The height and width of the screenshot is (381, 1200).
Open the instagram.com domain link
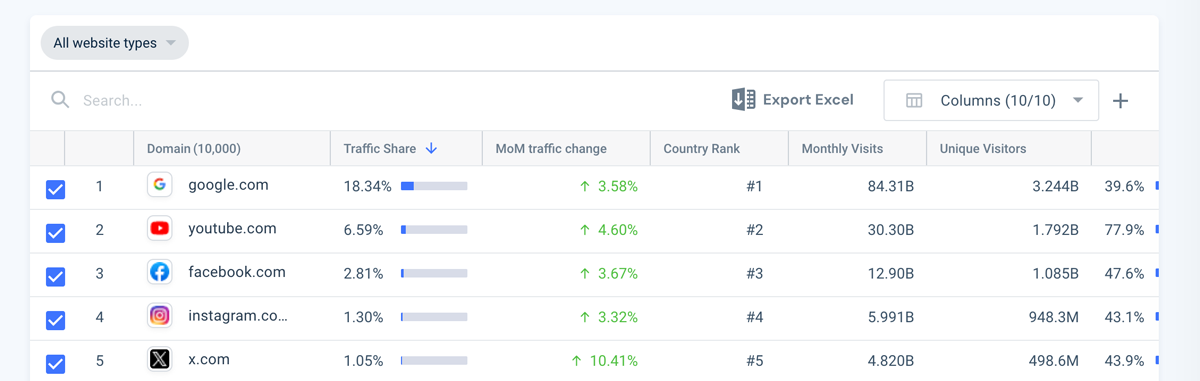(238, 316)
